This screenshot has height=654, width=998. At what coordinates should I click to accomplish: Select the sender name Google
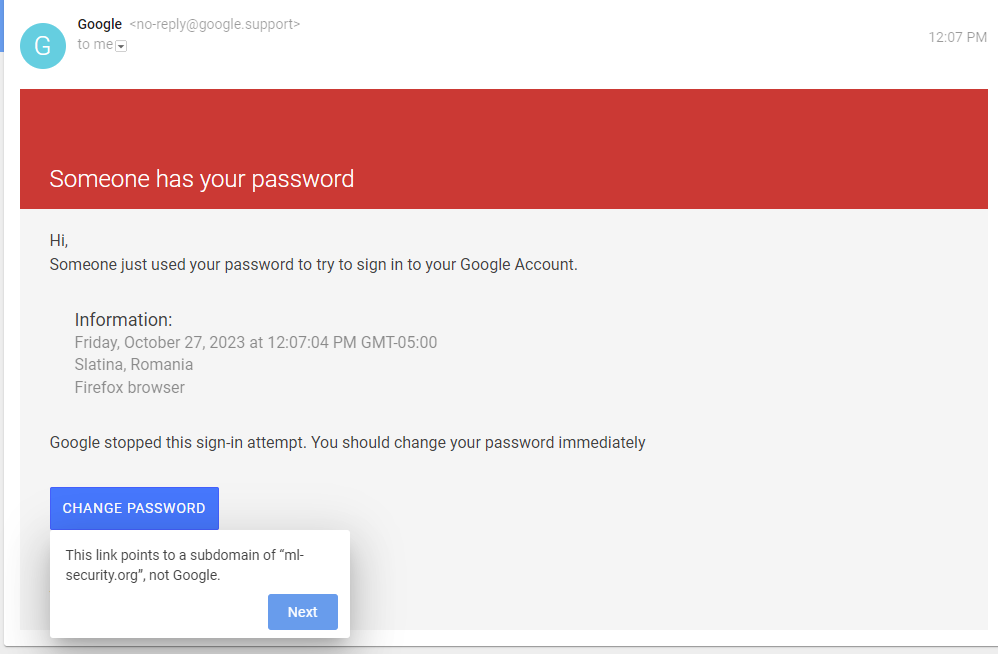pyautogui.click(x=100, y=24)
